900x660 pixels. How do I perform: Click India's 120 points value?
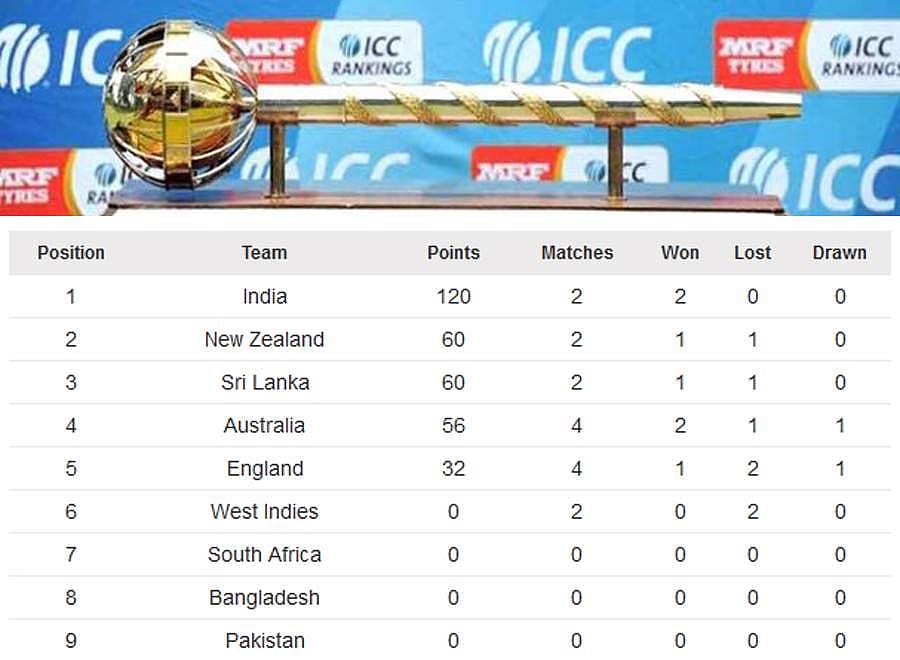click(x=453, y=297)
